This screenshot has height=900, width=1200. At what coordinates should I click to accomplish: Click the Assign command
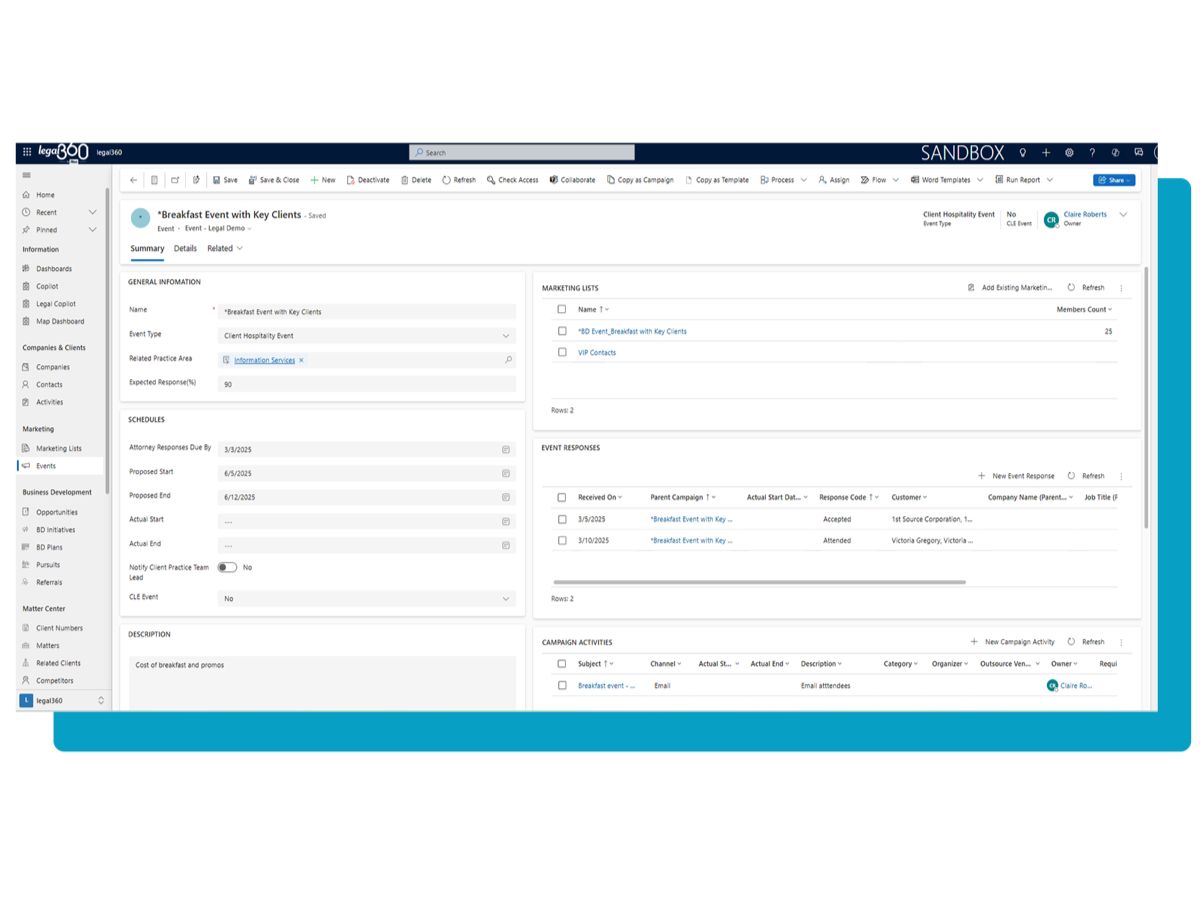tap(834, 180)
